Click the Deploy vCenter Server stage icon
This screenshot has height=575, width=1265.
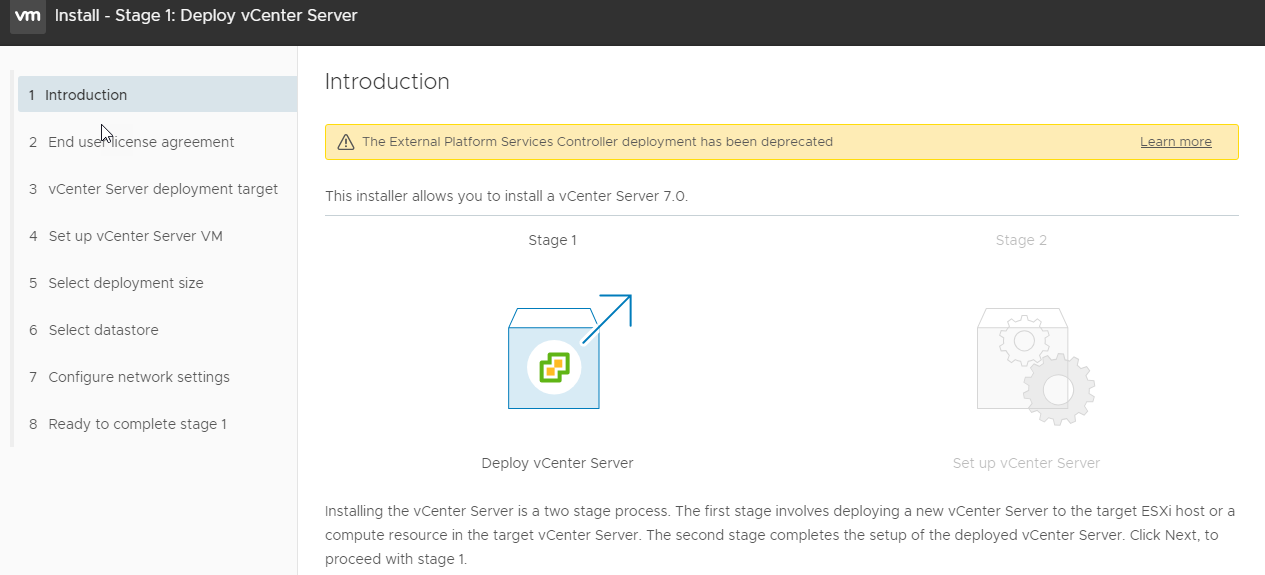coord(567,353)
